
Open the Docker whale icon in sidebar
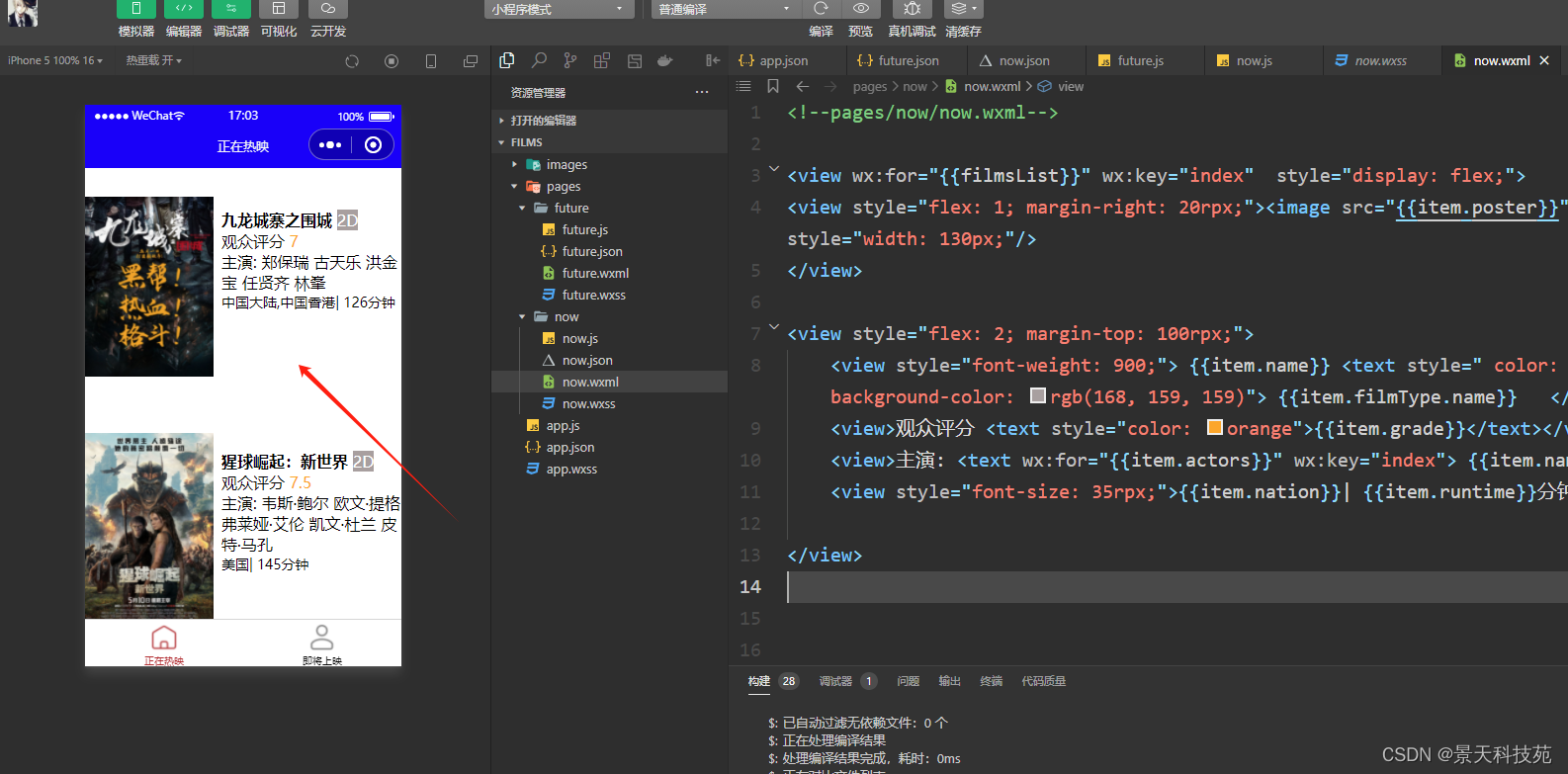[665, 60]
